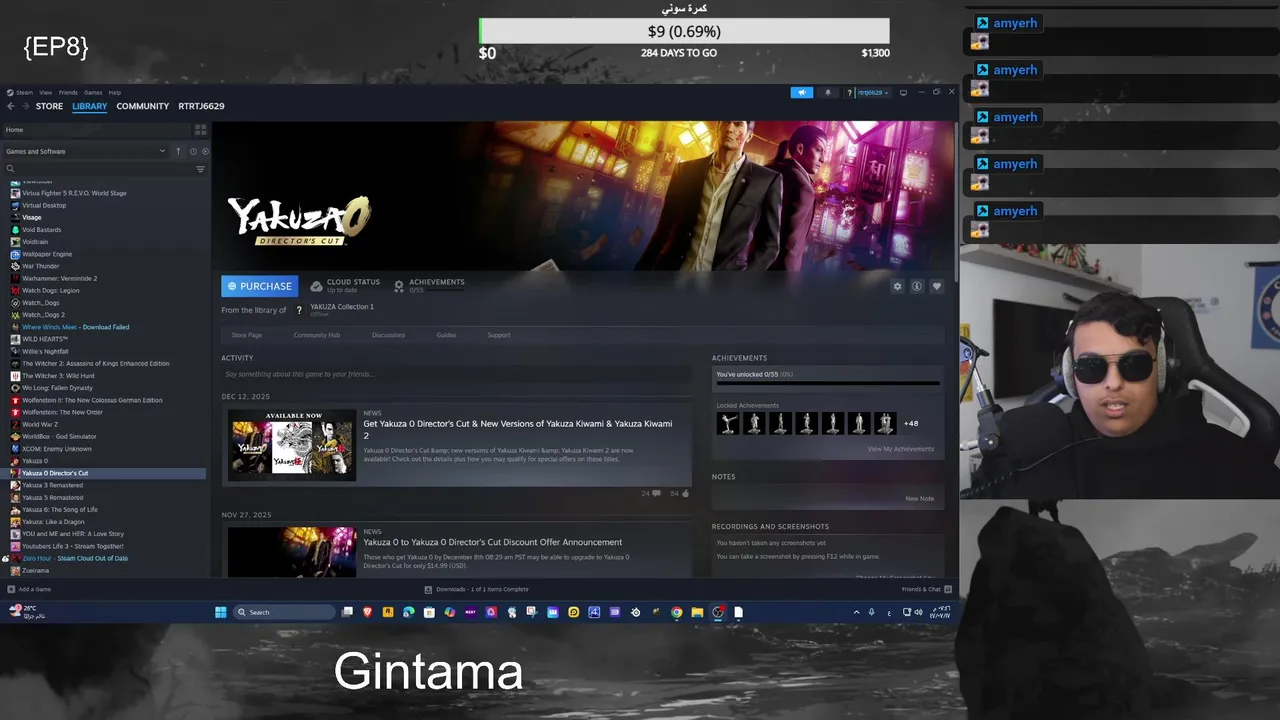Open the Store Page link
This screenshot has height=720, width=1280.
tap(247, 335)
